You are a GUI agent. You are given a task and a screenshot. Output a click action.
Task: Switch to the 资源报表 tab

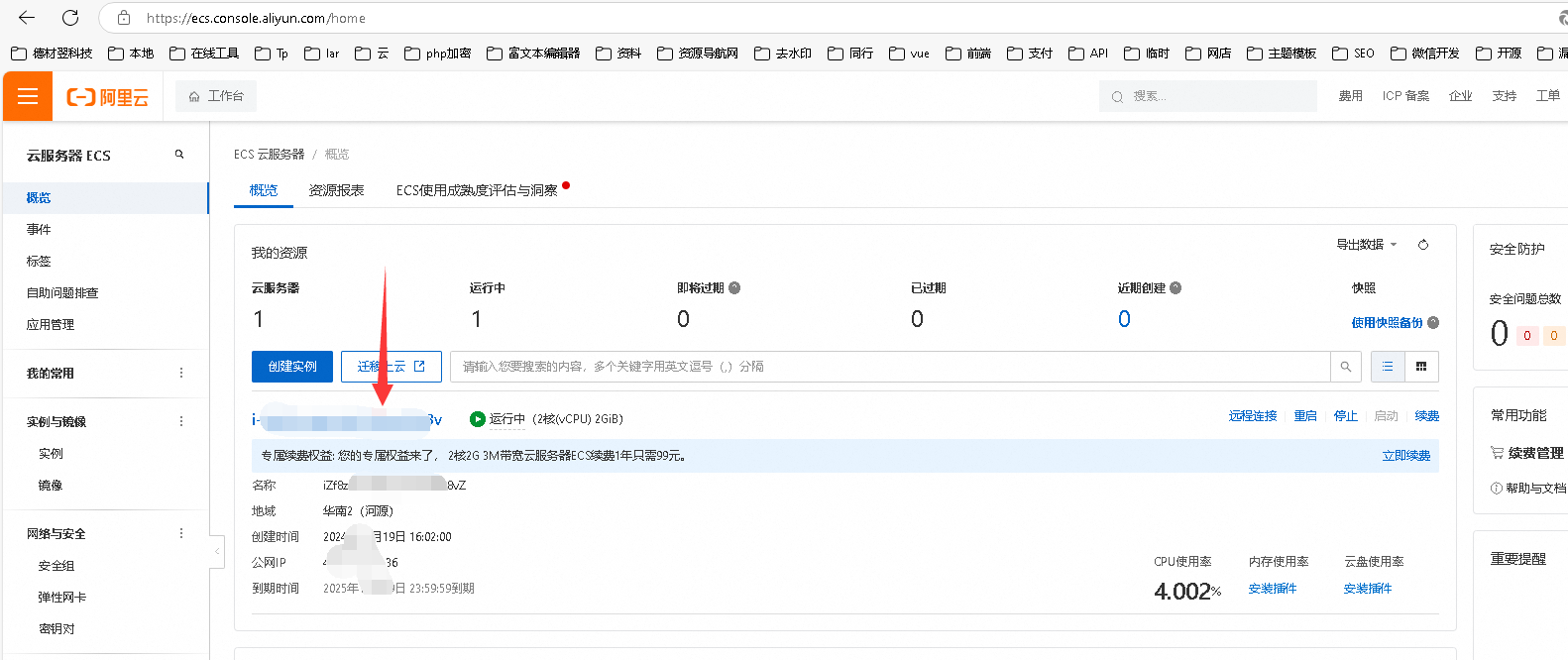336,190
